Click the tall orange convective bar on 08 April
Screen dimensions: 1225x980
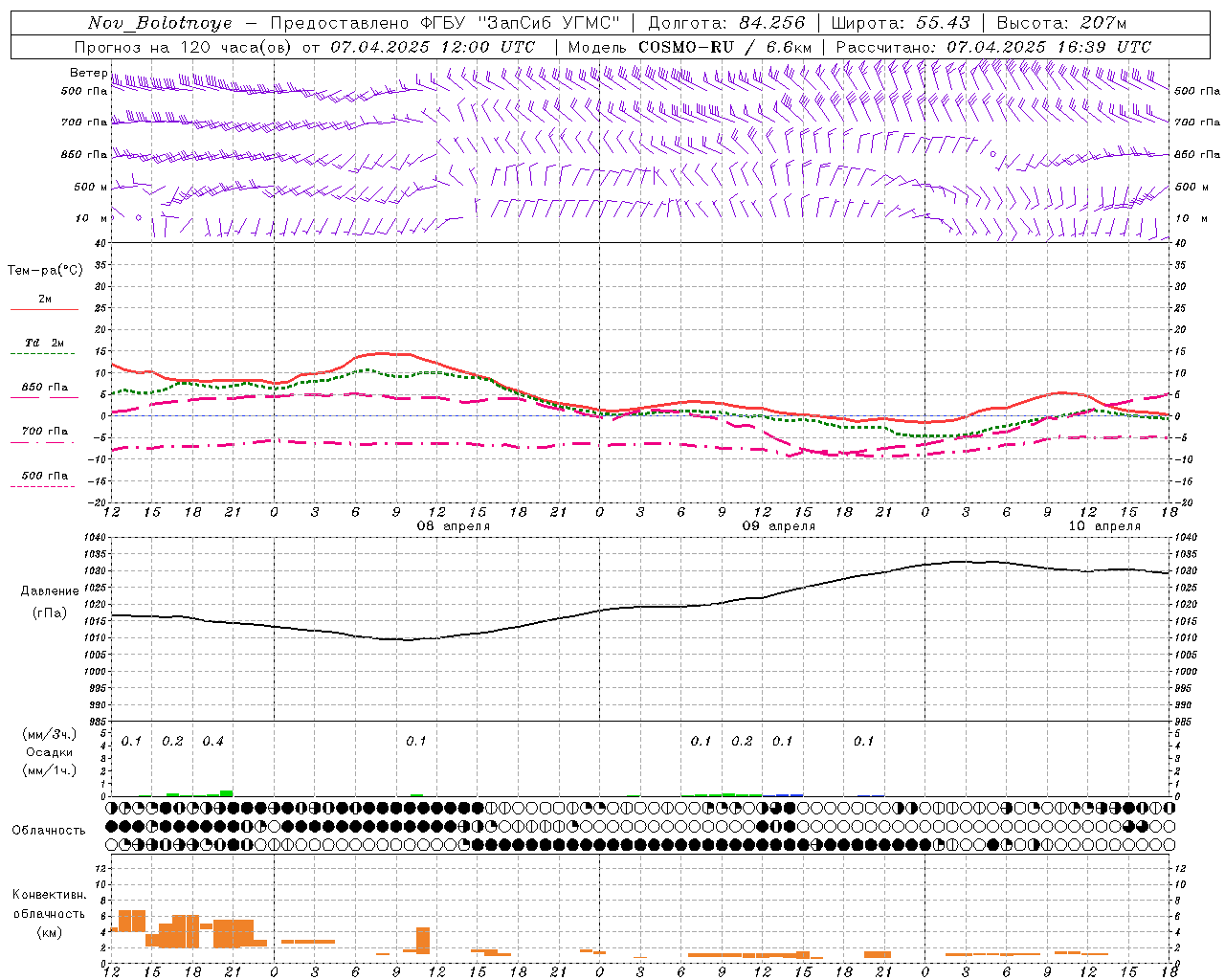pos(423,940)
